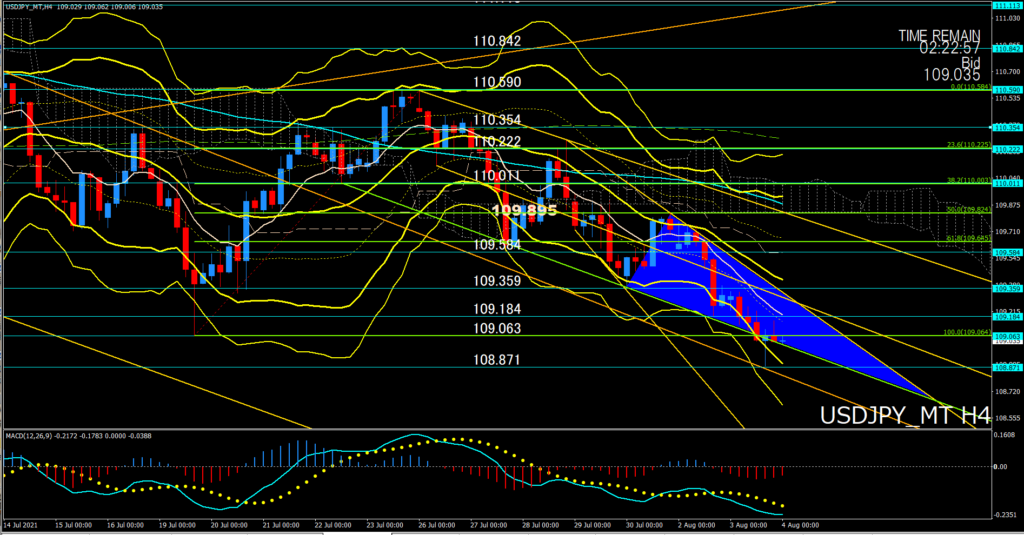
Task: Click 110.535 on the price scale
Action: pyautogui.click(x=1007, y=98)
